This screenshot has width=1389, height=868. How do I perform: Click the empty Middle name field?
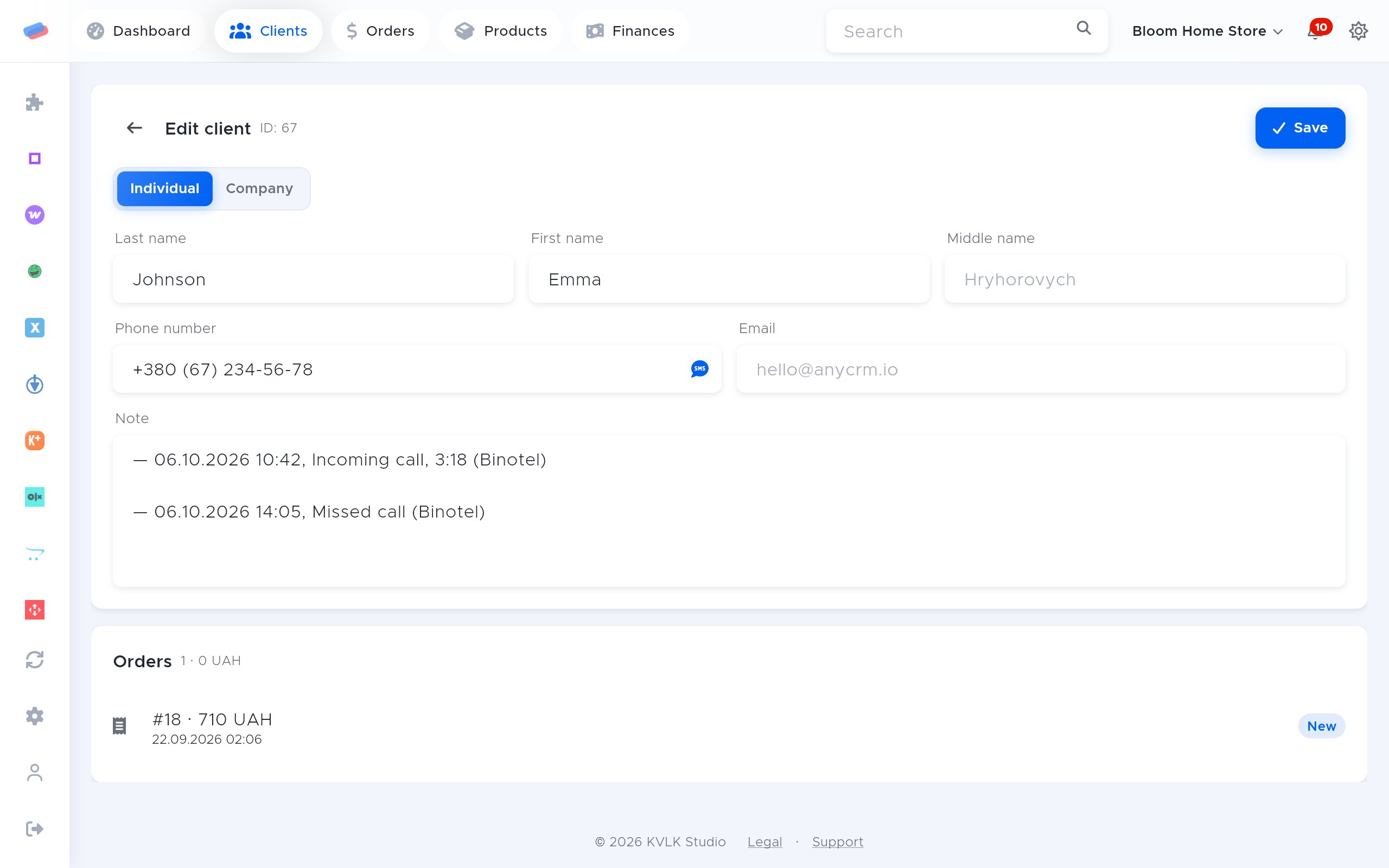coord(1144,279)
